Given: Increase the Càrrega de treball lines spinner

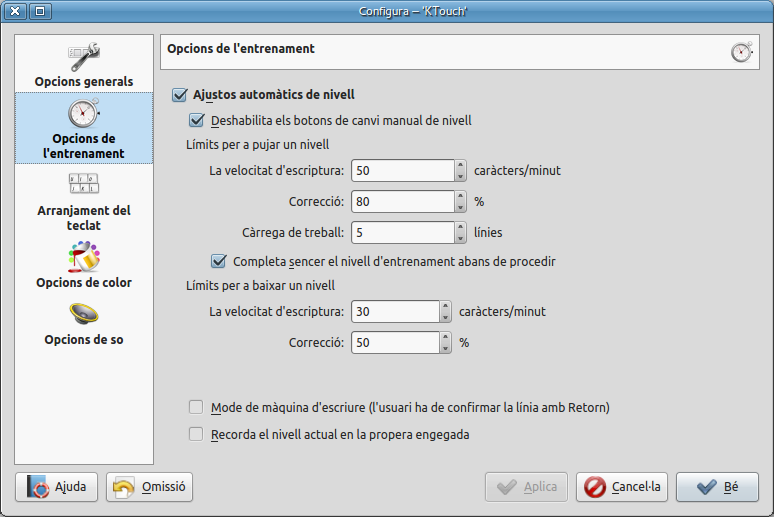Looking at the screenshot, I should click(460, 227).
